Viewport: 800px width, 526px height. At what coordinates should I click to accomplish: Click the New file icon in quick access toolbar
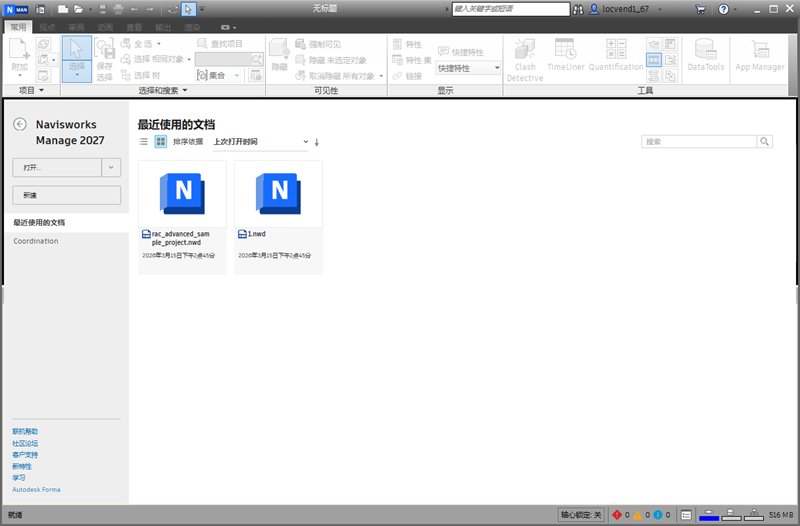click(x=62, y=9)
